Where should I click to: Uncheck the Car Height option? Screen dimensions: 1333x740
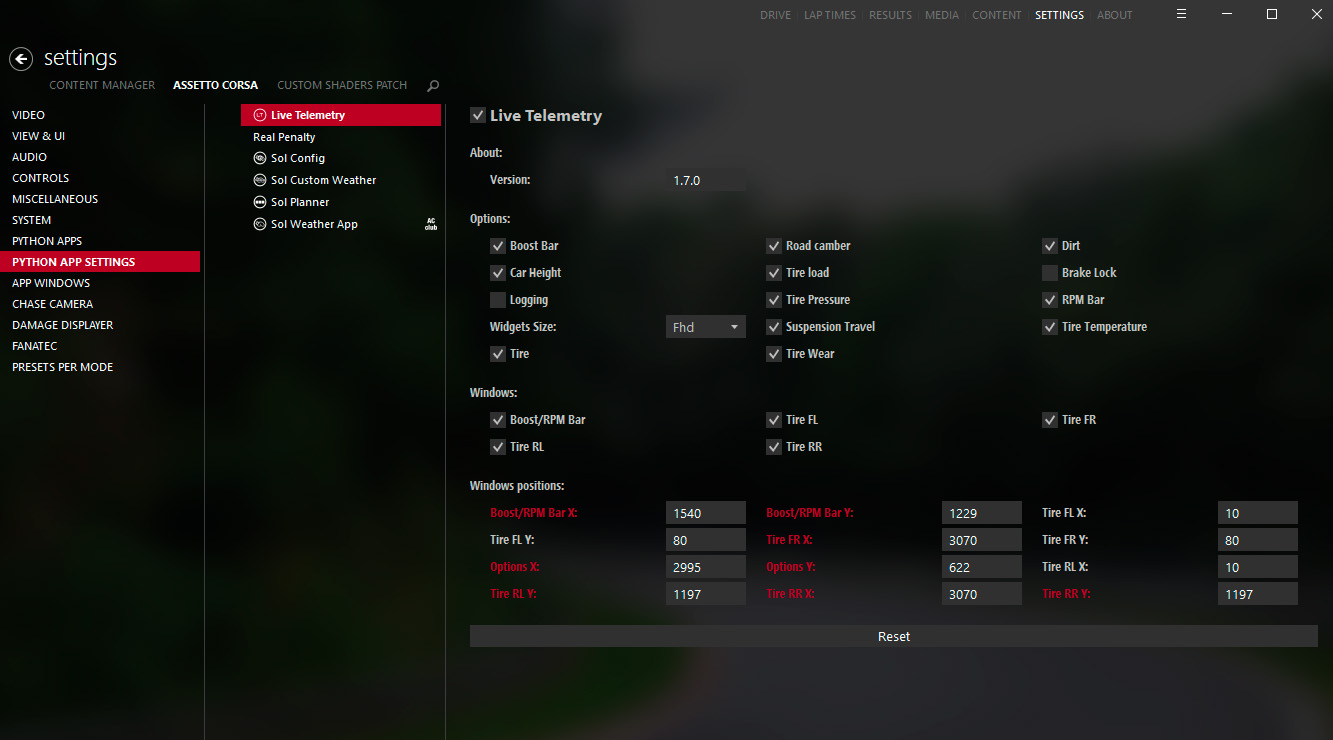(498, 273)
